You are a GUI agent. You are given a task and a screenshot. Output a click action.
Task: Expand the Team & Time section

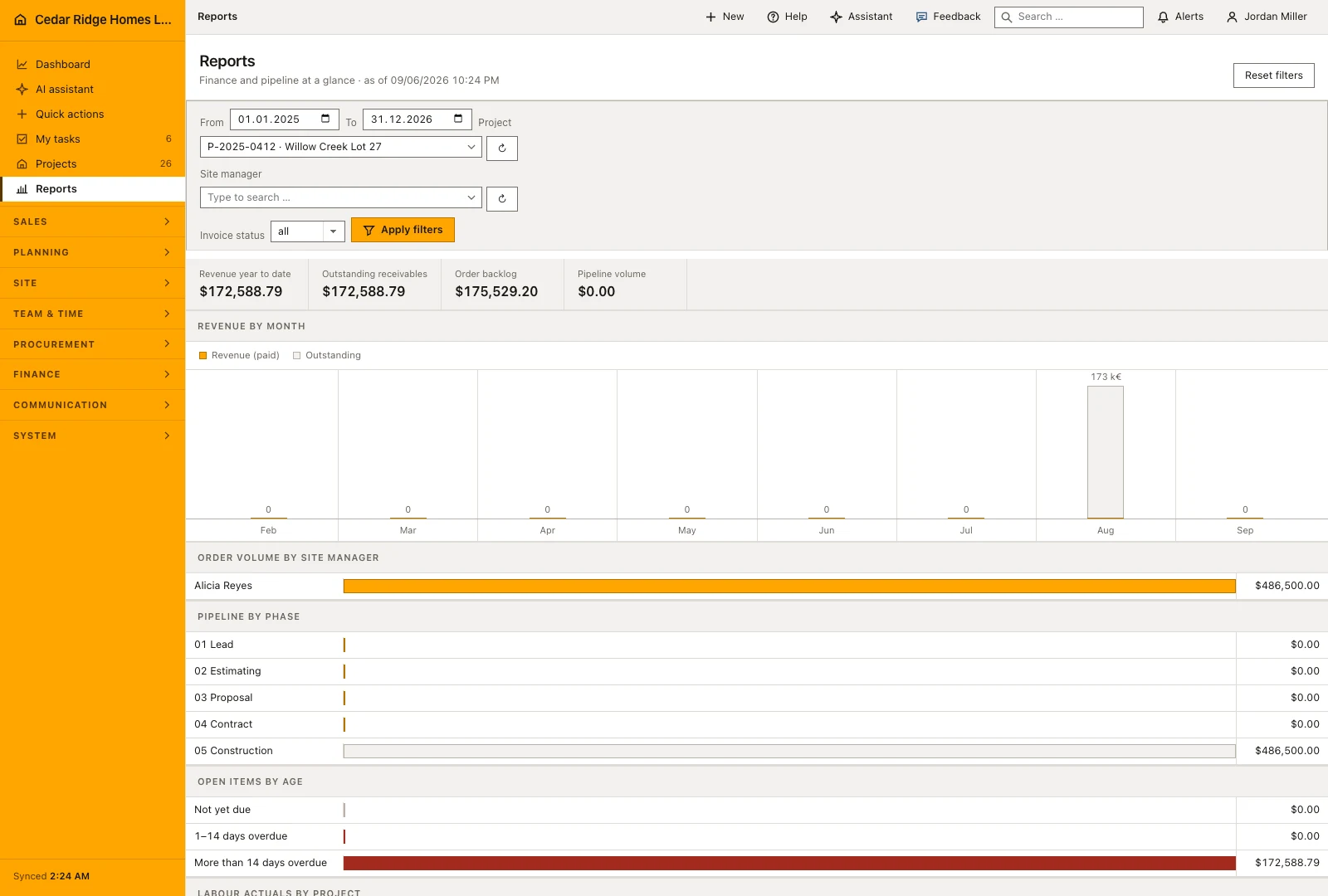(92, 314)
